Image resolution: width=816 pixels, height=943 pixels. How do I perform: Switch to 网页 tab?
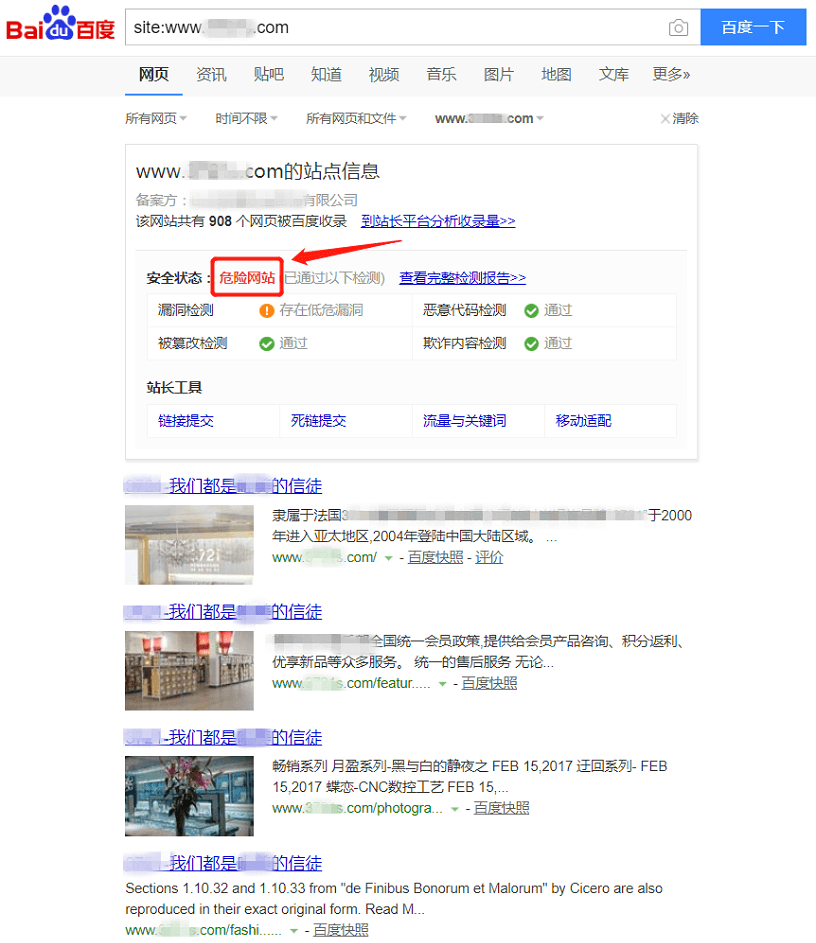(154, 75)
